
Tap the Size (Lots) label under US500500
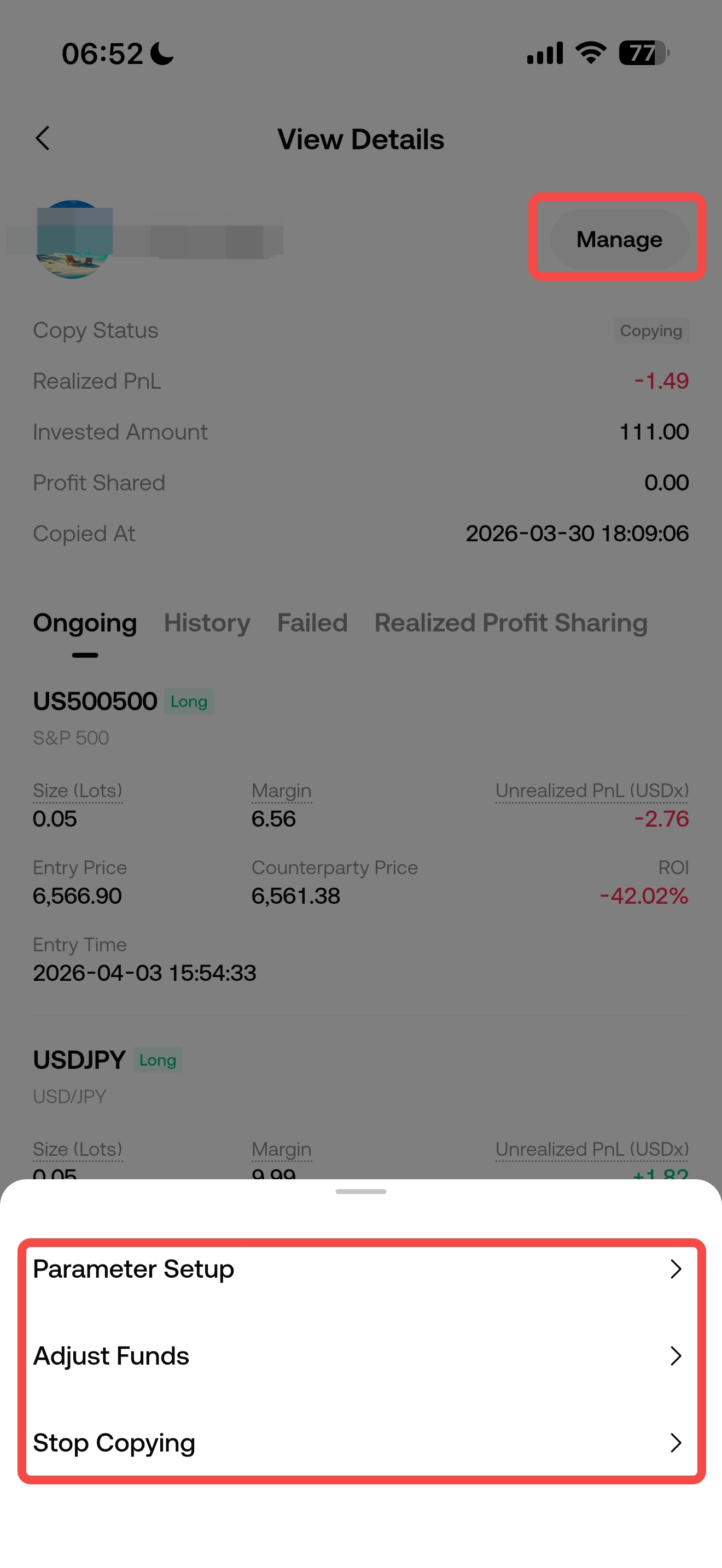click(77, 791)
